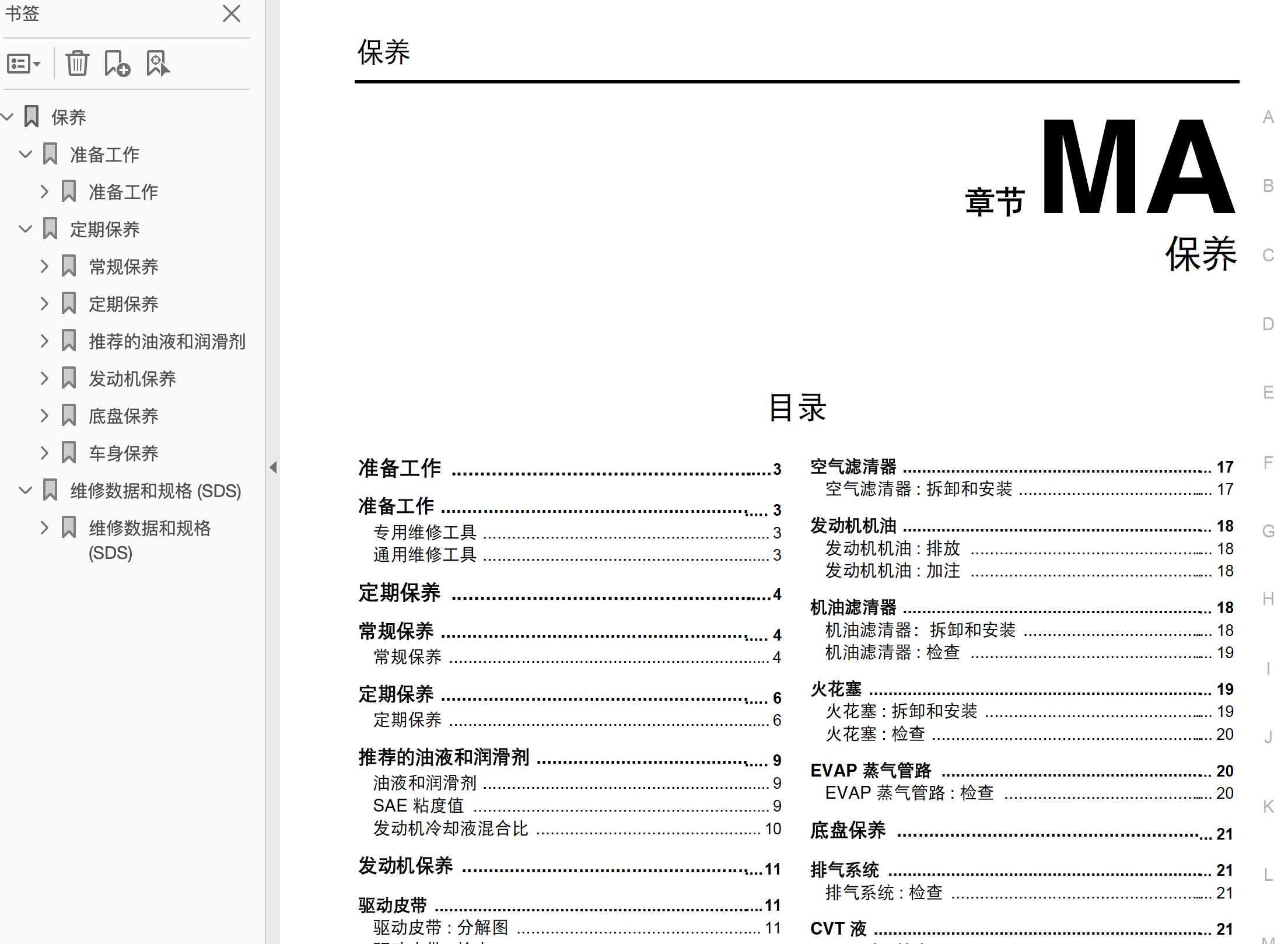This screenshot has width=1288, height=944.
Task: Open 发动机机油：排放 contents entry
Action: pyautogui.click(x=1030, y=548)
